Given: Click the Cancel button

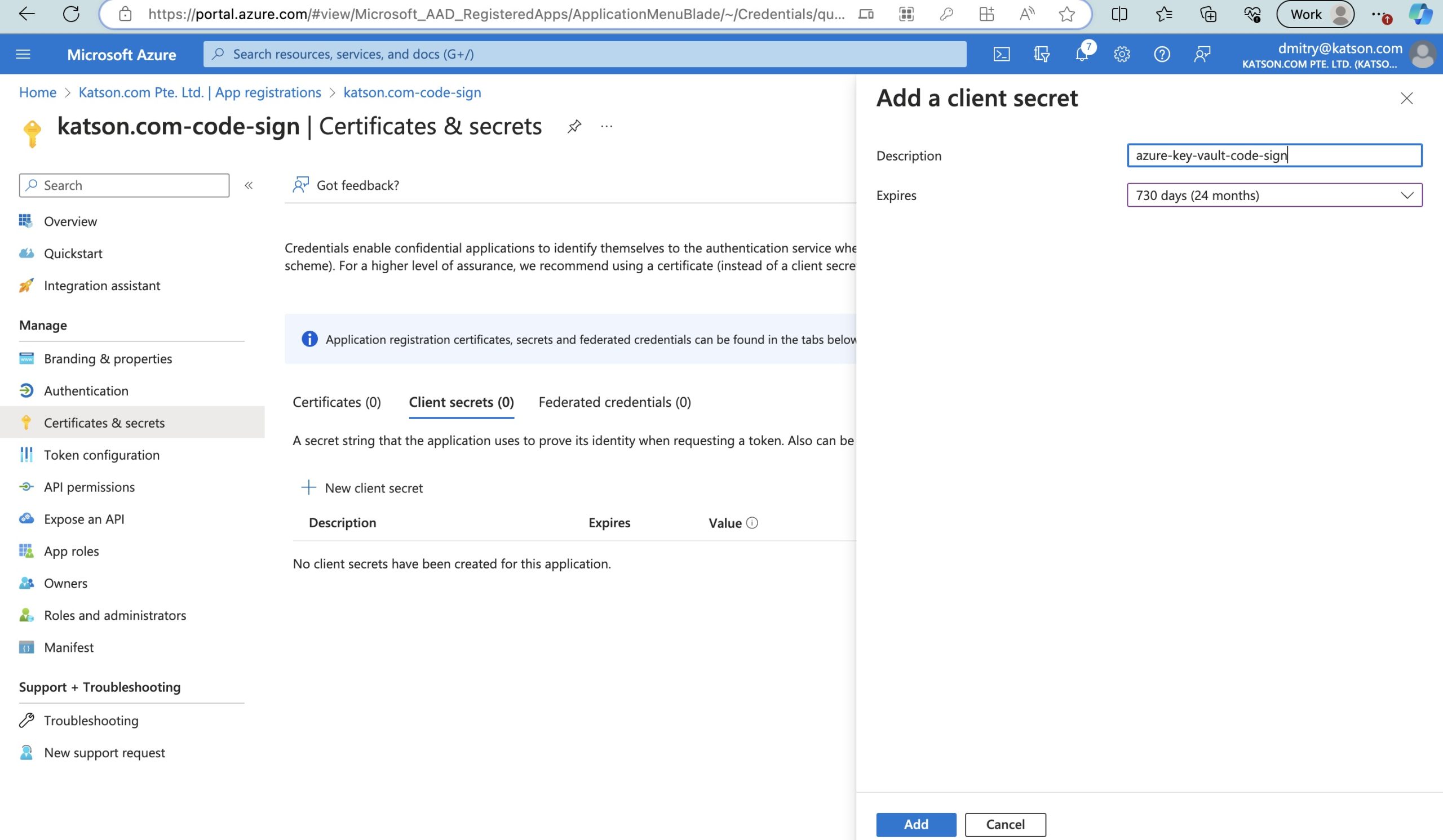Looking at the screenshot, I should [1004, 824].
